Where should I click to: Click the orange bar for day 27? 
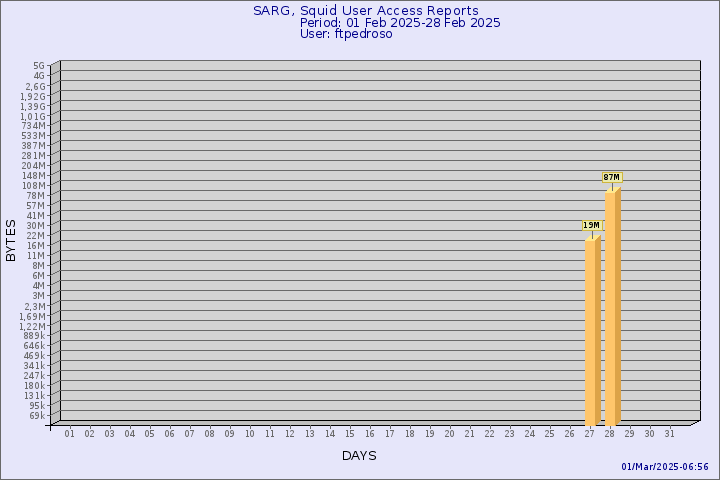coord(593,330)
